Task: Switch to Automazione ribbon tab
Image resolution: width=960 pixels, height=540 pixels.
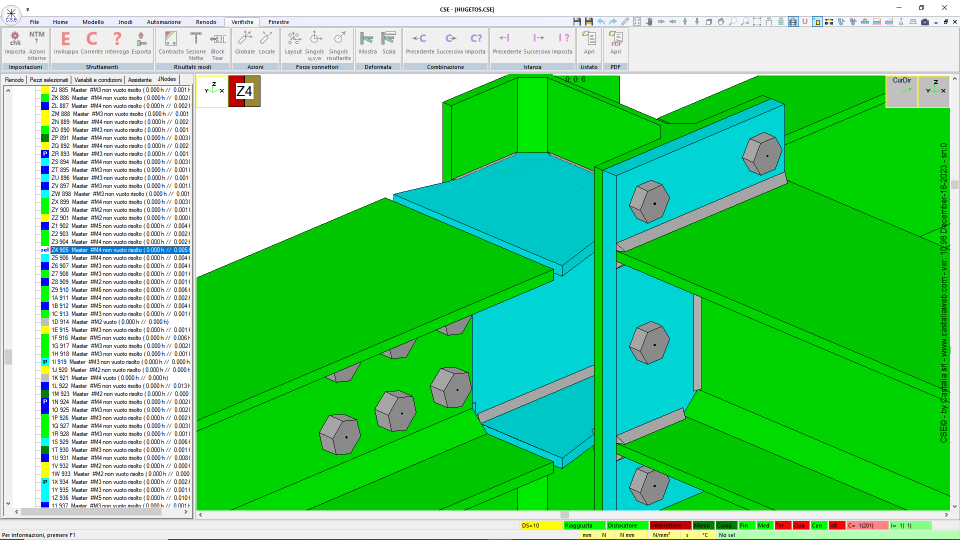Action: (x=163, y=22)
